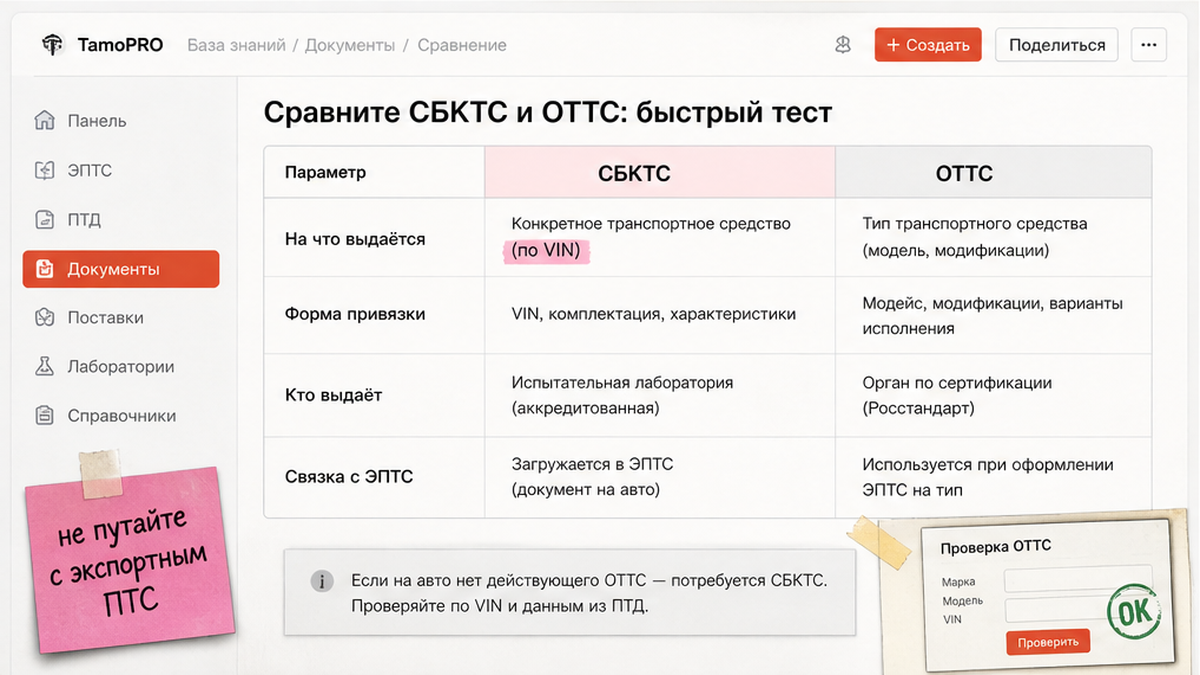Open Лаборатории section in sidebar
Viewport: 1200px width, 675px height.
point(121,367)
